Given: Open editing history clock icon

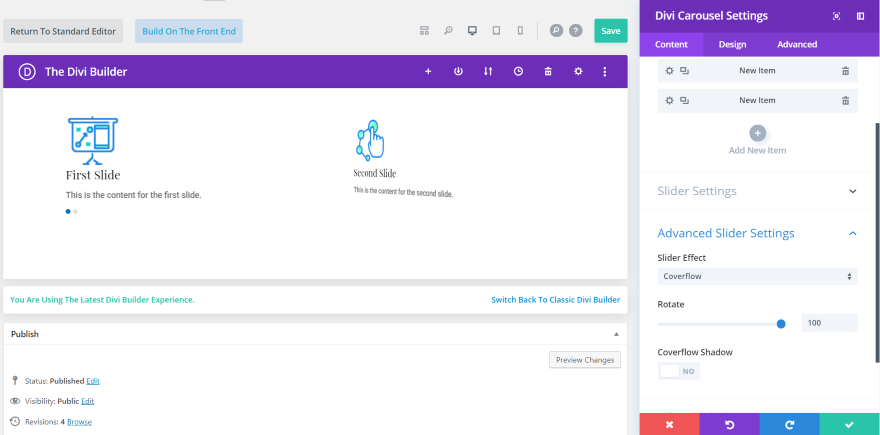Looking at the screenshot, I should coord(519,71).
